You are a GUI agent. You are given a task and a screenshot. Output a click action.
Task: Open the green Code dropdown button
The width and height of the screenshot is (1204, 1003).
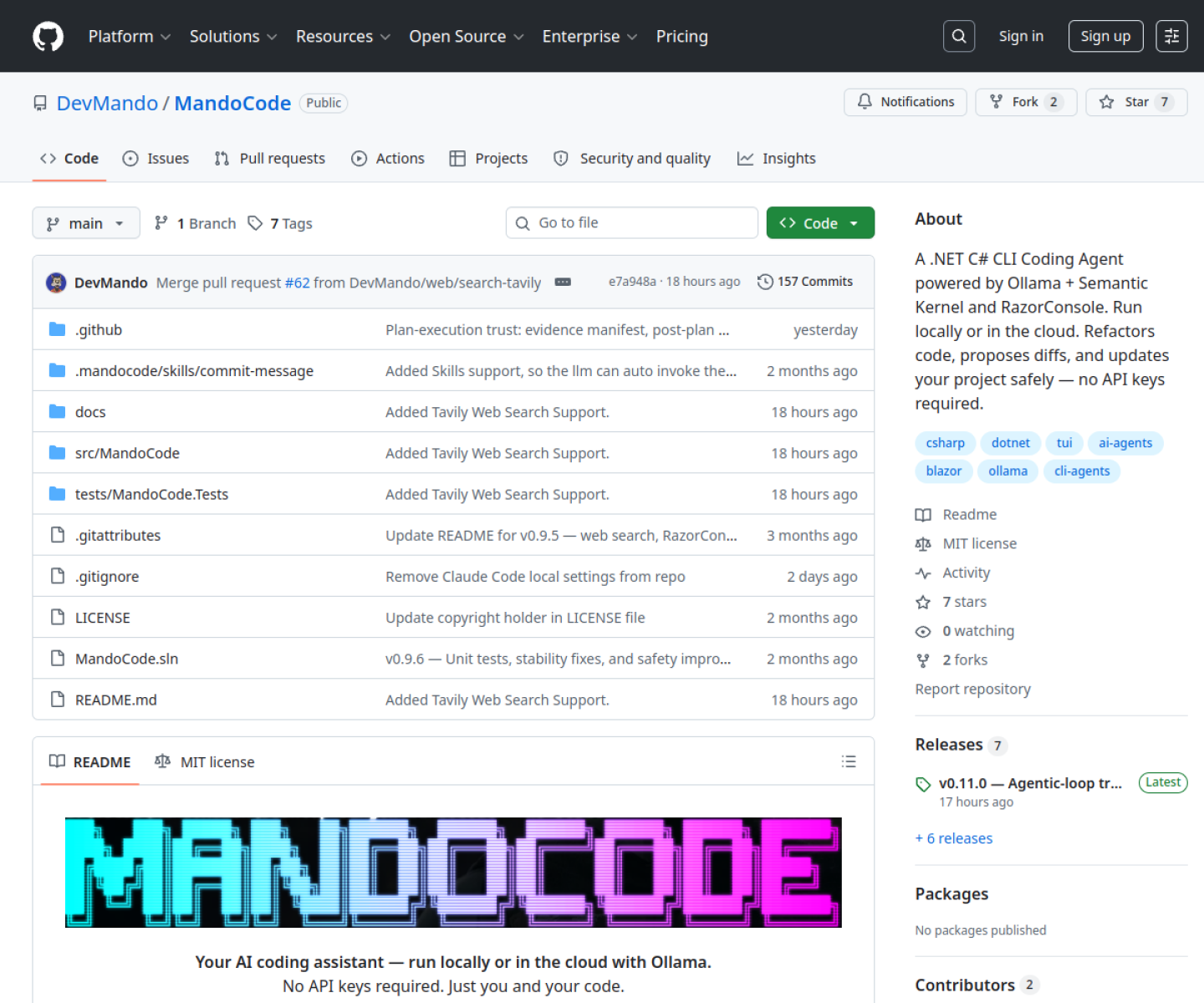[820, 222]
